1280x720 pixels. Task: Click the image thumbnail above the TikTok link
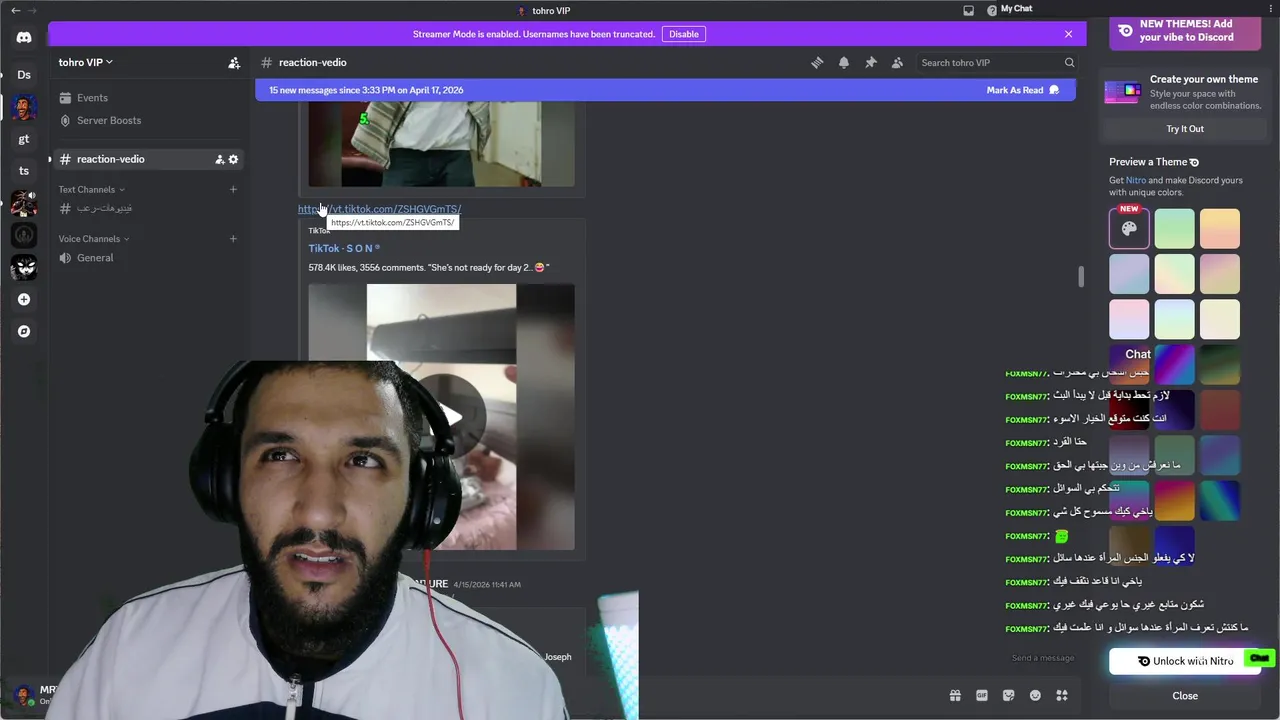tap(441, 143)
